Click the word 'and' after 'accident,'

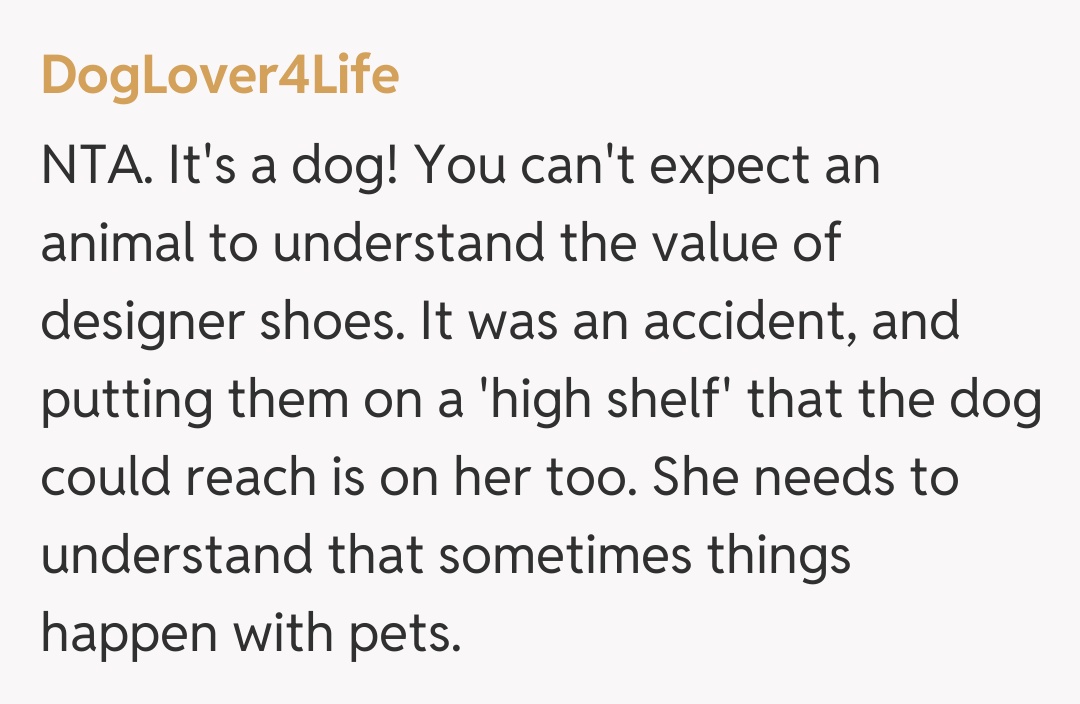914,322
